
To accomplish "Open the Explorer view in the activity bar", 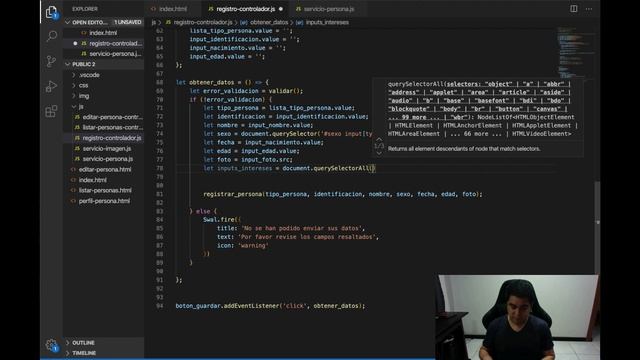I will 51,13.
